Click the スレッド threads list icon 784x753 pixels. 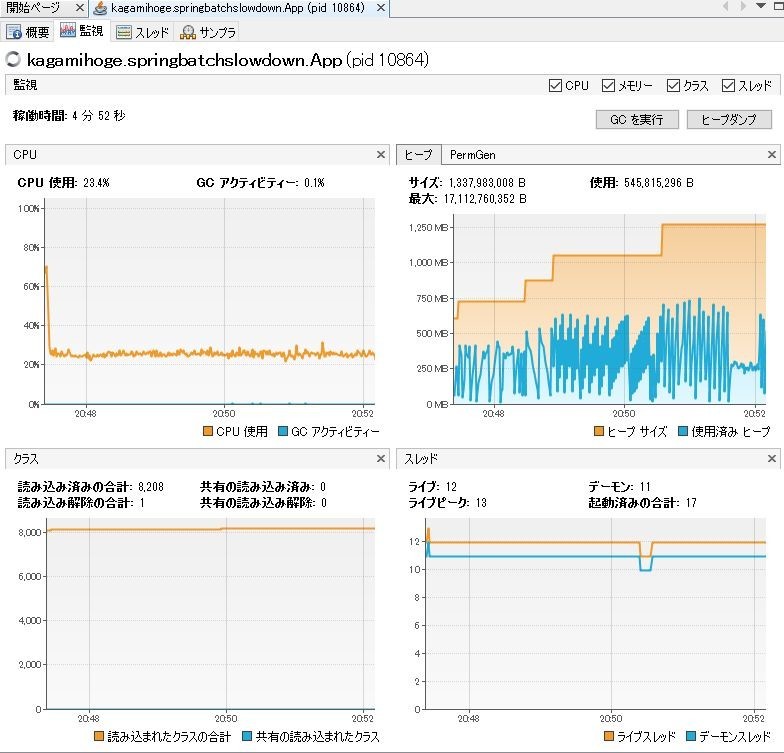coord(124,32)
